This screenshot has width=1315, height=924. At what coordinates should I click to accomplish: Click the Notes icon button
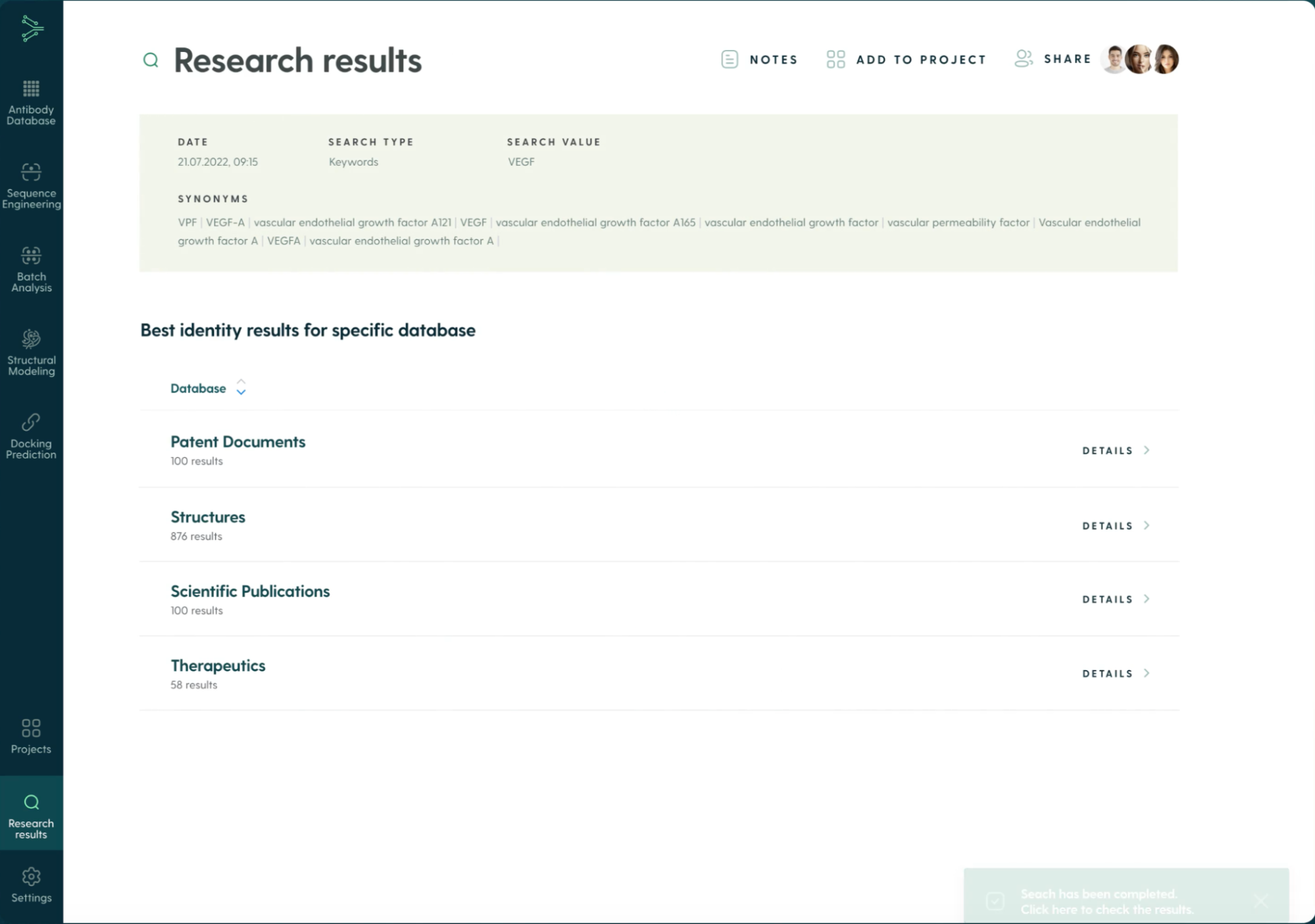[x=730, y=59]
